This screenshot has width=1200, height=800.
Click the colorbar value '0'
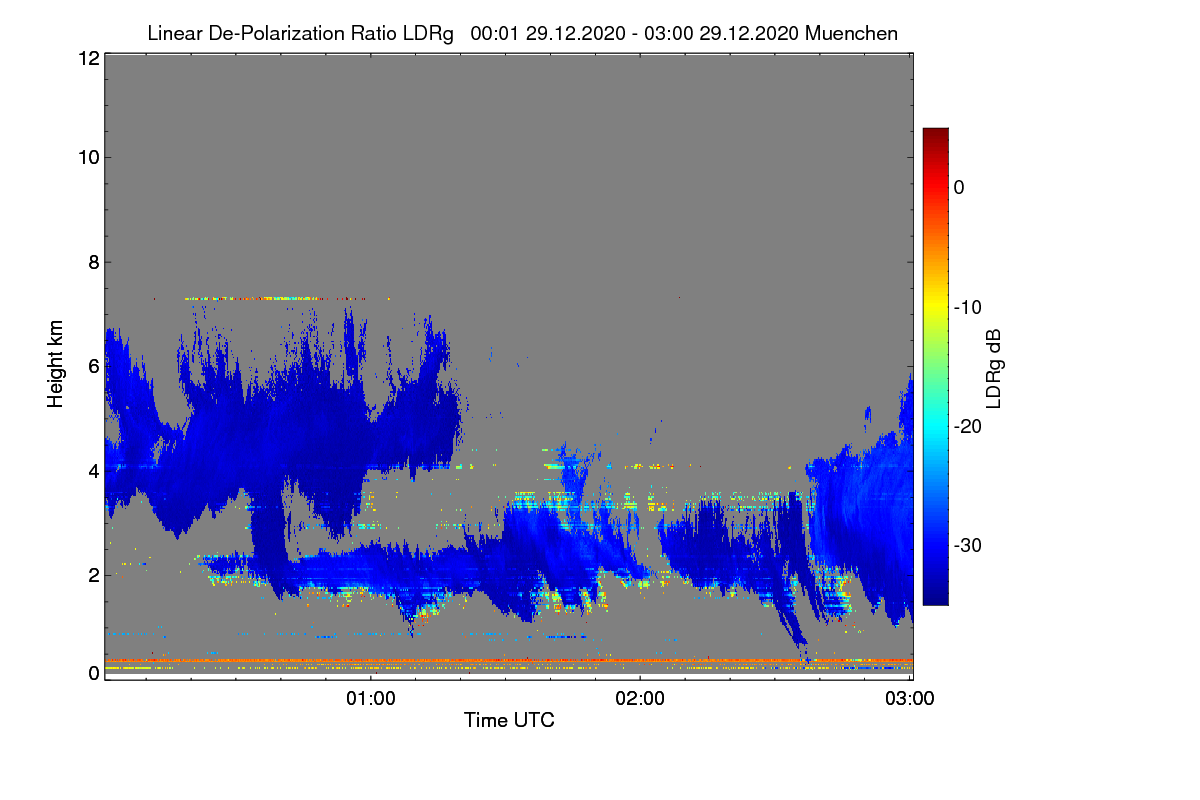(x=959, y=187)
